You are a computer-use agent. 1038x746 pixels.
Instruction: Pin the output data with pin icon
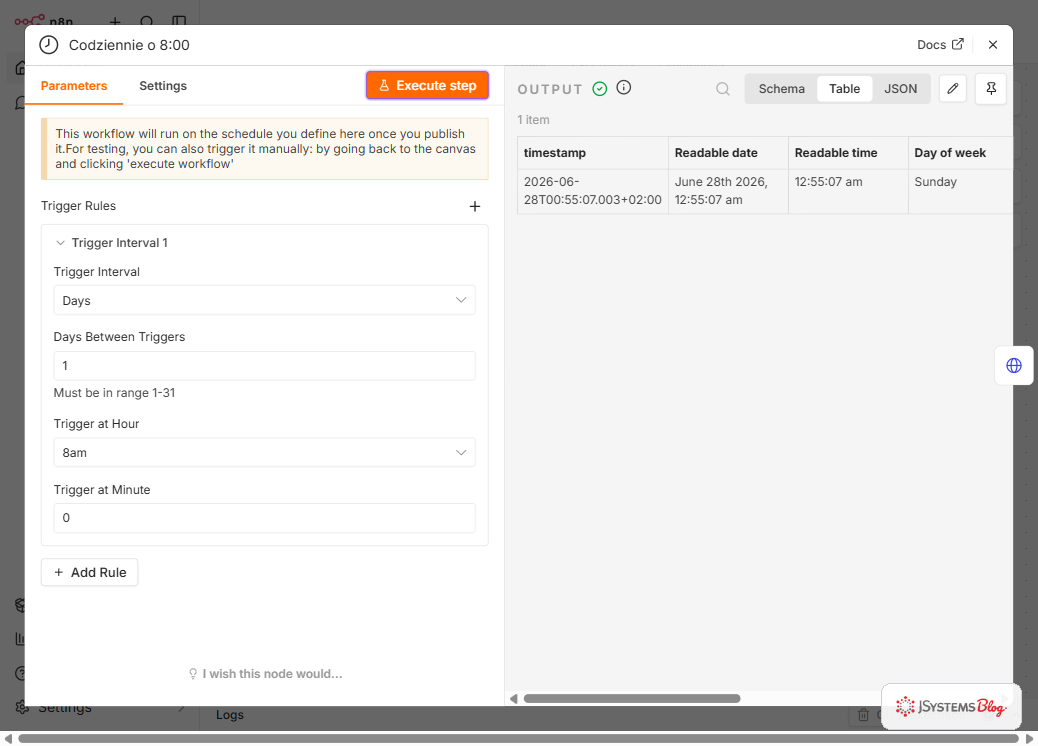990,89
